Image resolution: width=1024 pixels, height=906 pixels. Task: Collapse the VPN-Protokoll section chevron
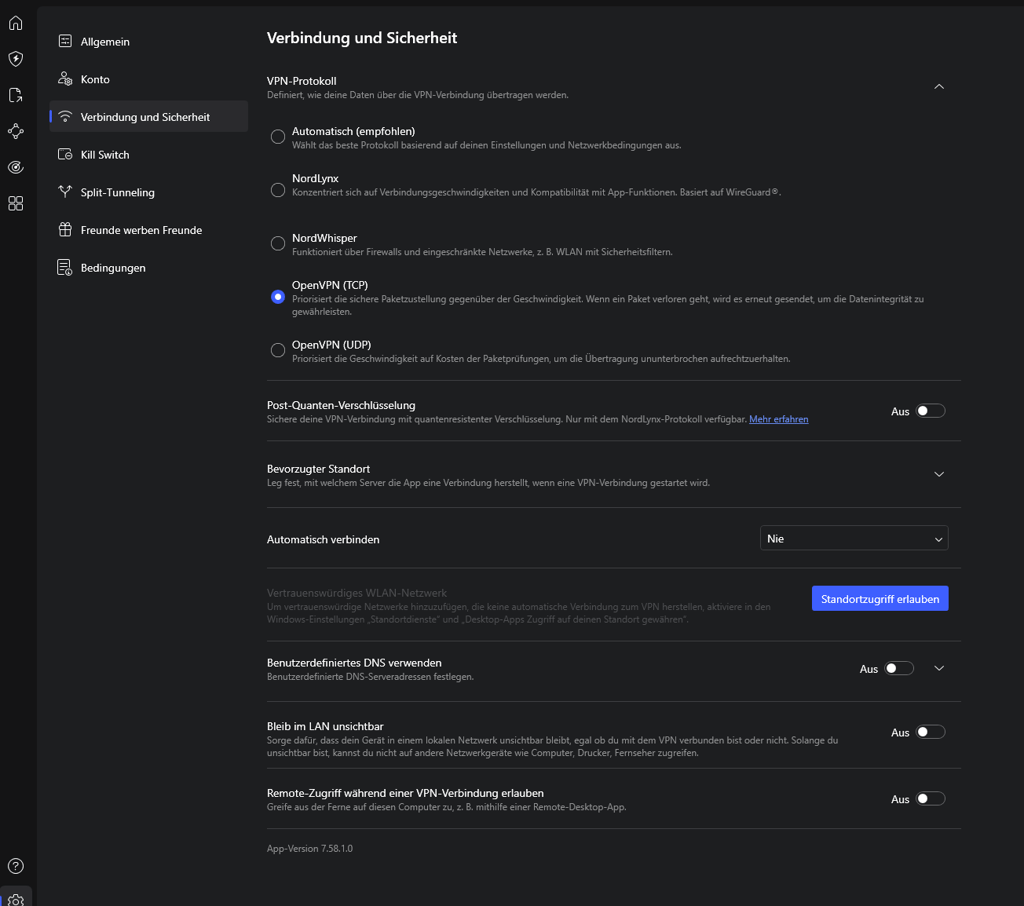pyautogui.click(x=939, y=87)
